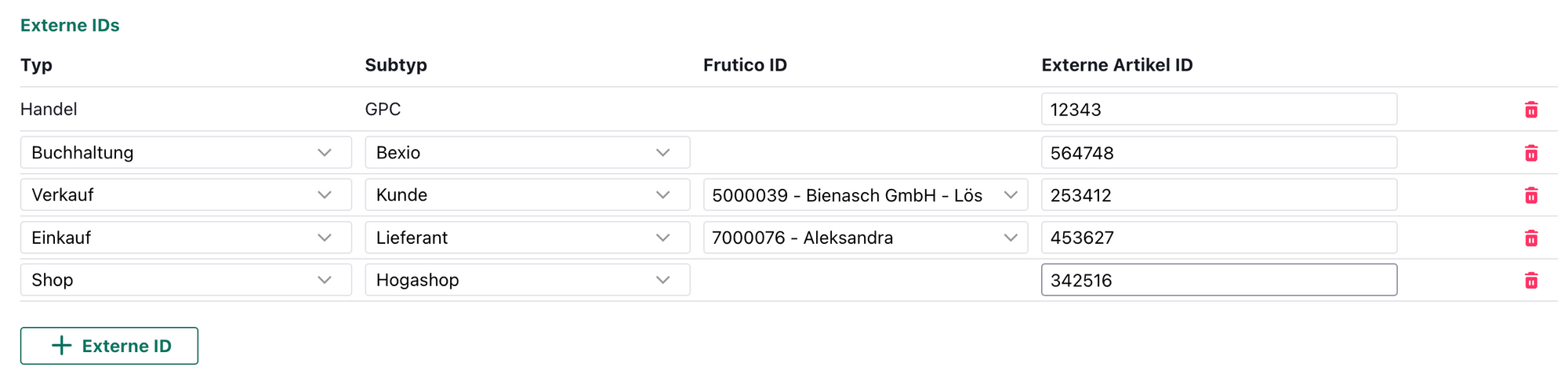This screenshot has height=374, width=1568.
Task: Click the input field with 342516
Action: 1218,280
